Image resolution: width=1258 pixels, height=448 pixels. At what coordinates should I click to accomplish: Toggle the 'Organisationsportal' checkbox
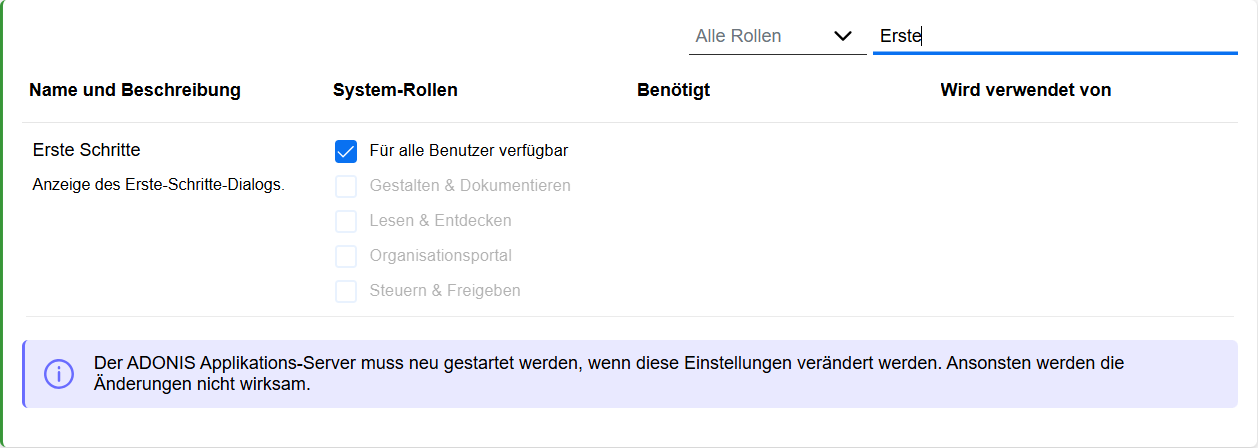point(346,256)
